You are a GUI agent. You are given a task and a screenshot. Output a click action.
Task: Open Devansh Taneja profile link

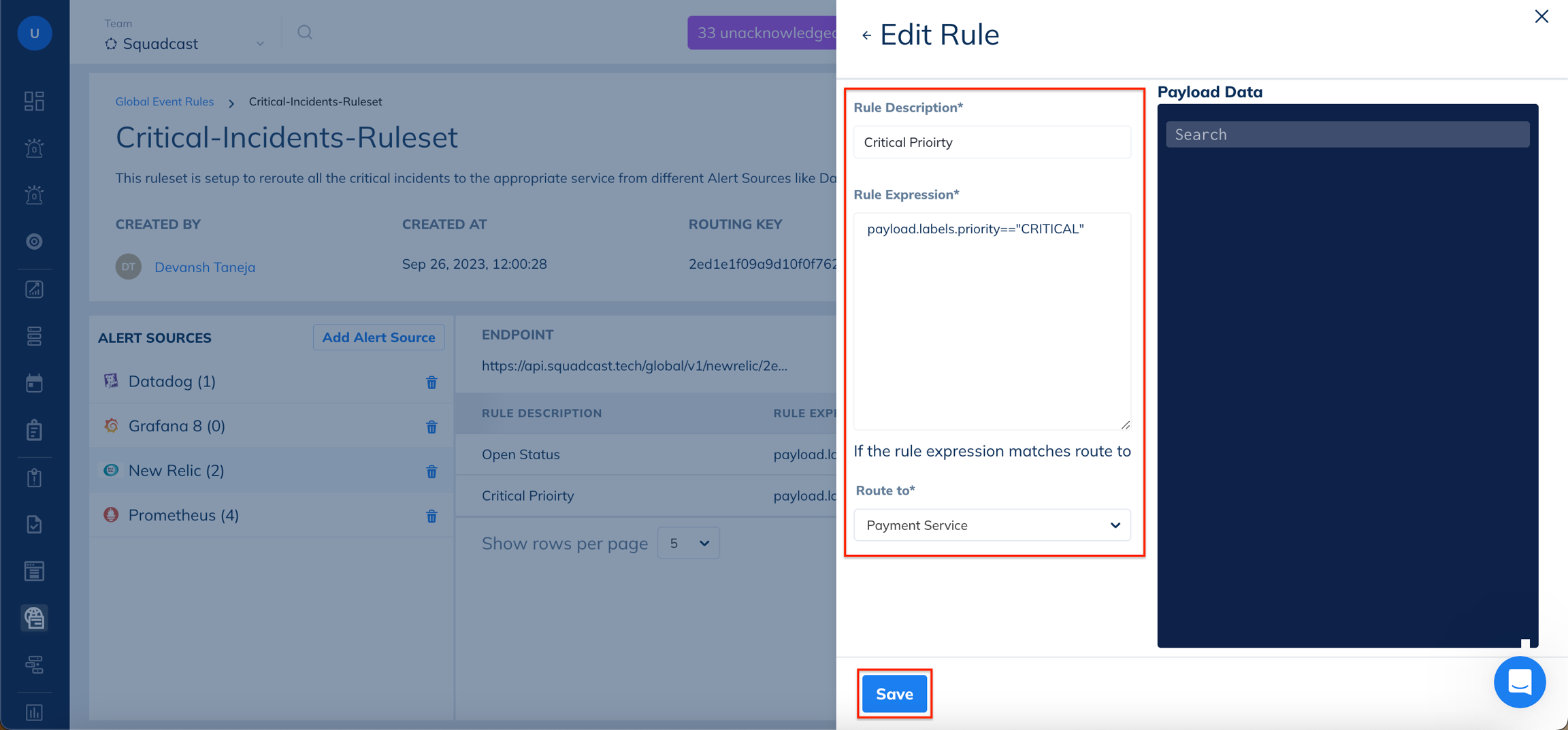tap(205, 267)
